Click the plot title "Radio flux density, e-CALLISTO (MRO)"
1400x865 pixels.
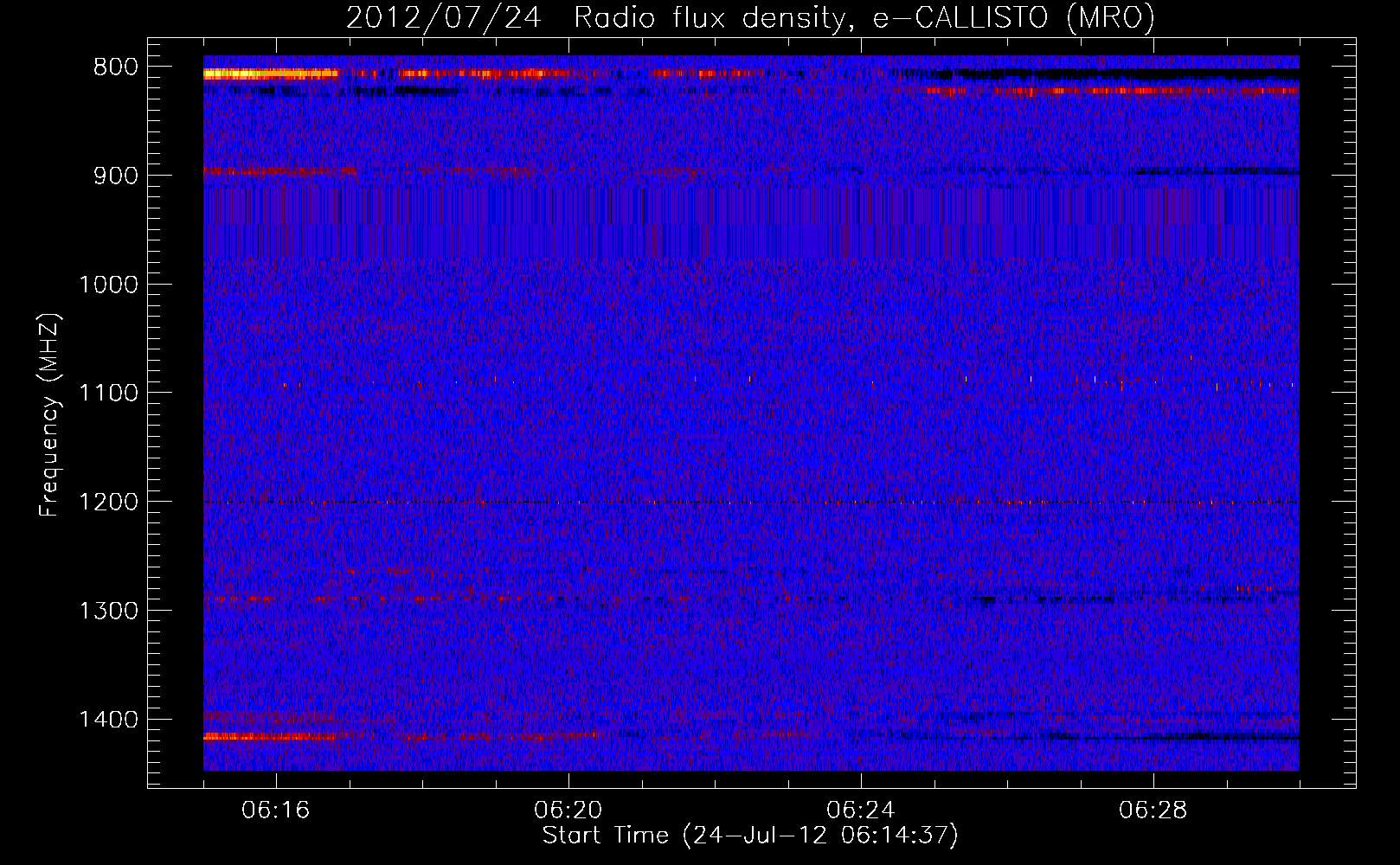click(864, 17)
